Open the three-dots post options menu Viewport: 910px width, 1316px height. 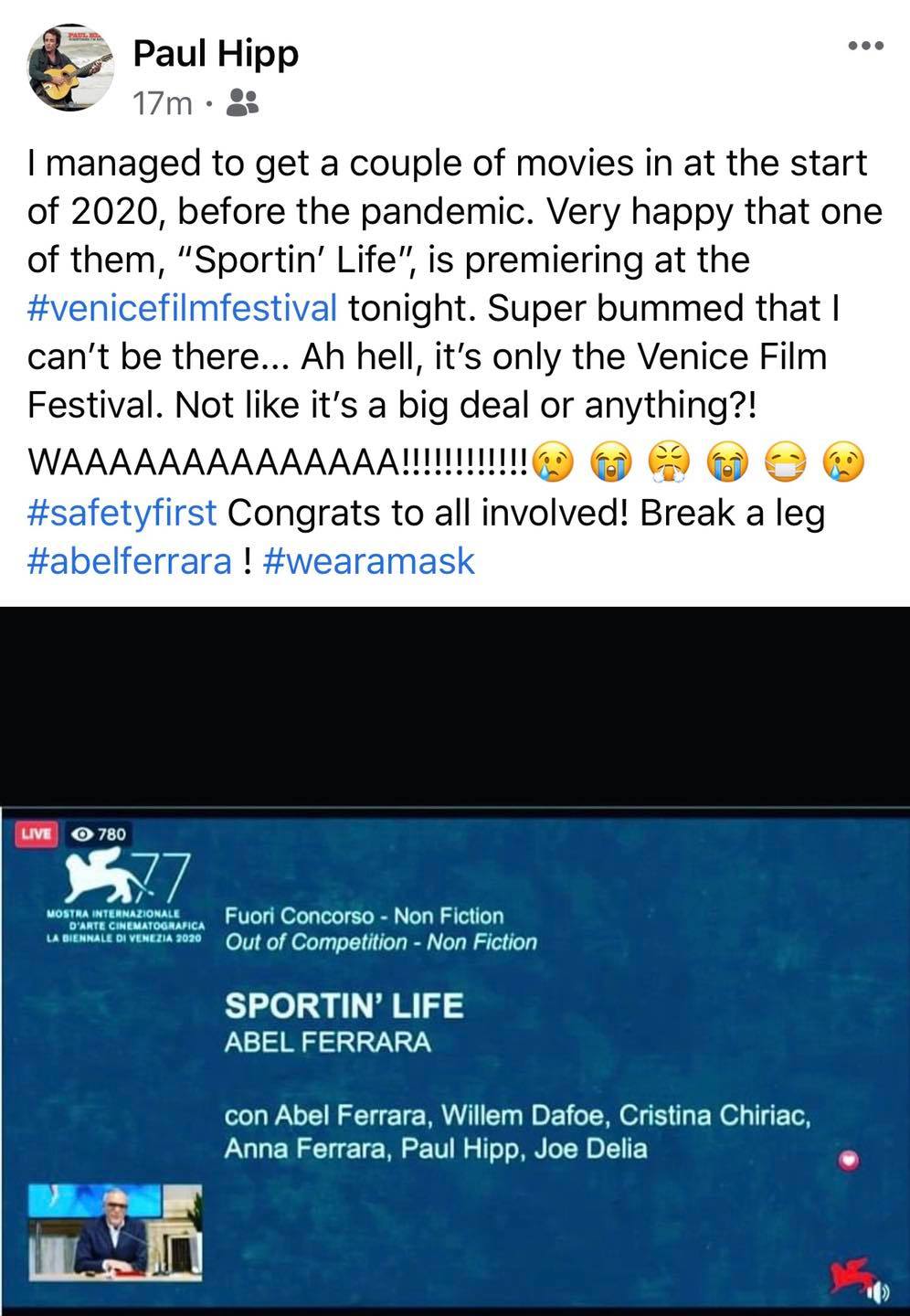(865, 46)
